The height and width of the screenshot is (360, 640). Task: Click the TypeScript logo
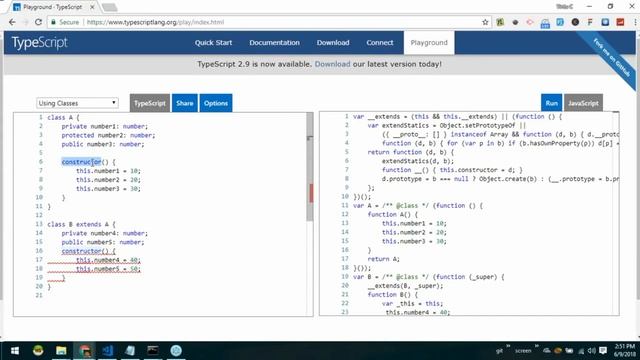click(40, 42)
